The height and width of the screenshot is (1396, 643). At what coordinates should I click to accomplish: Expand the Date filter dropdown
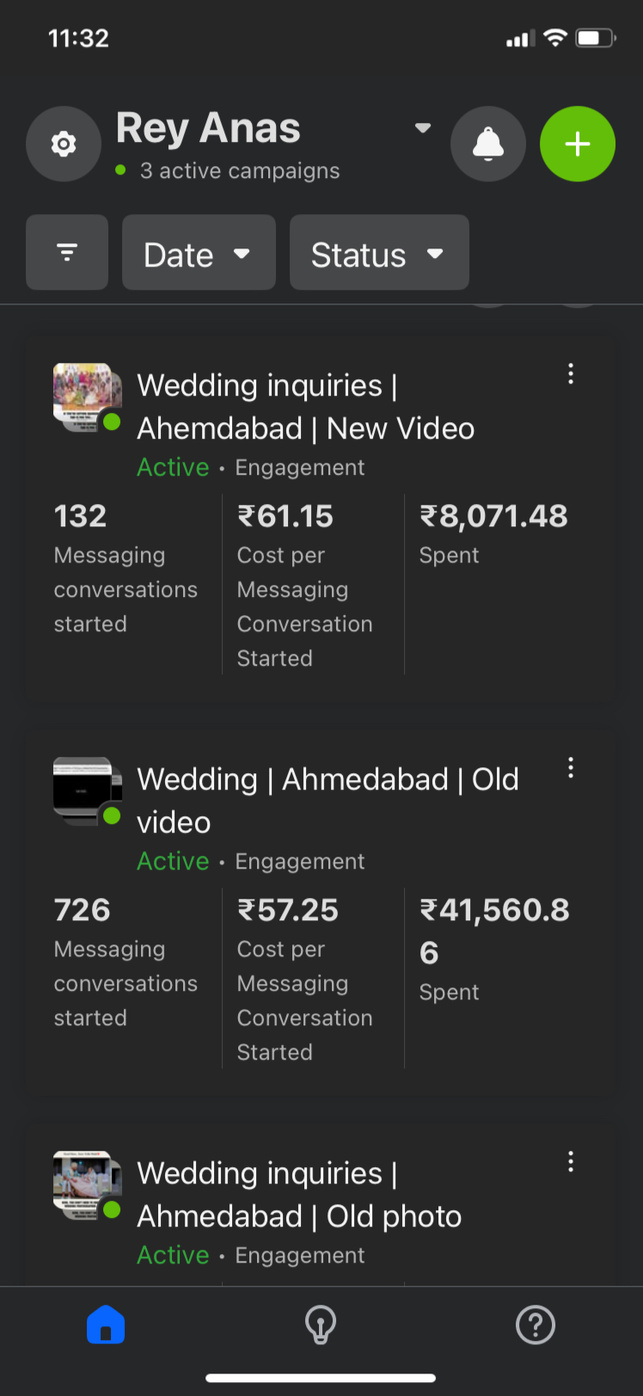click(198, 254)
